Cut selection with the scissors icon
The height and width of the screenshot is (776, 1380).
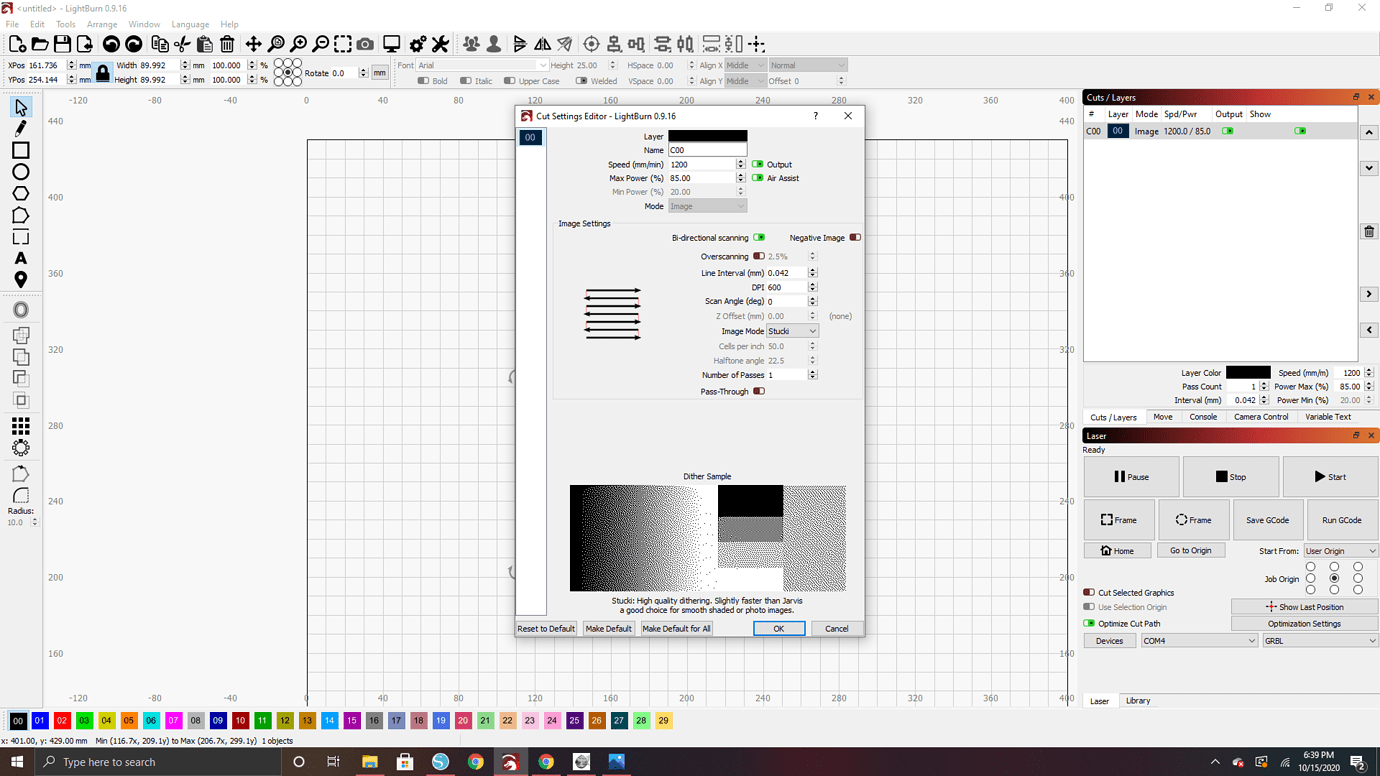pos(182,44)
